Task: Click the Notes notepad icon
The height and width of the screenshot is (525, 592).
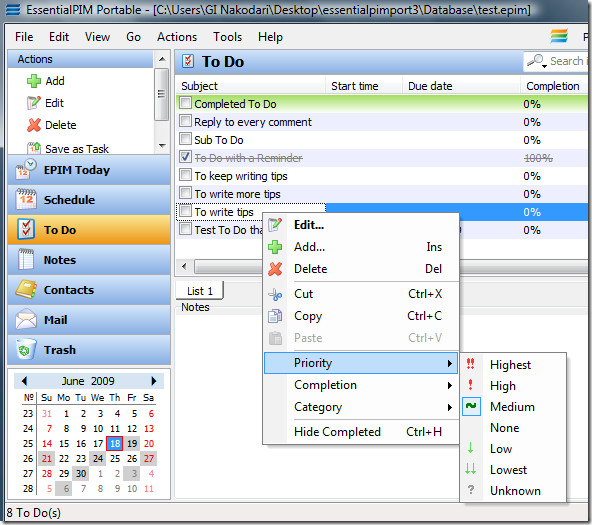Action: (x=26, y=259)
